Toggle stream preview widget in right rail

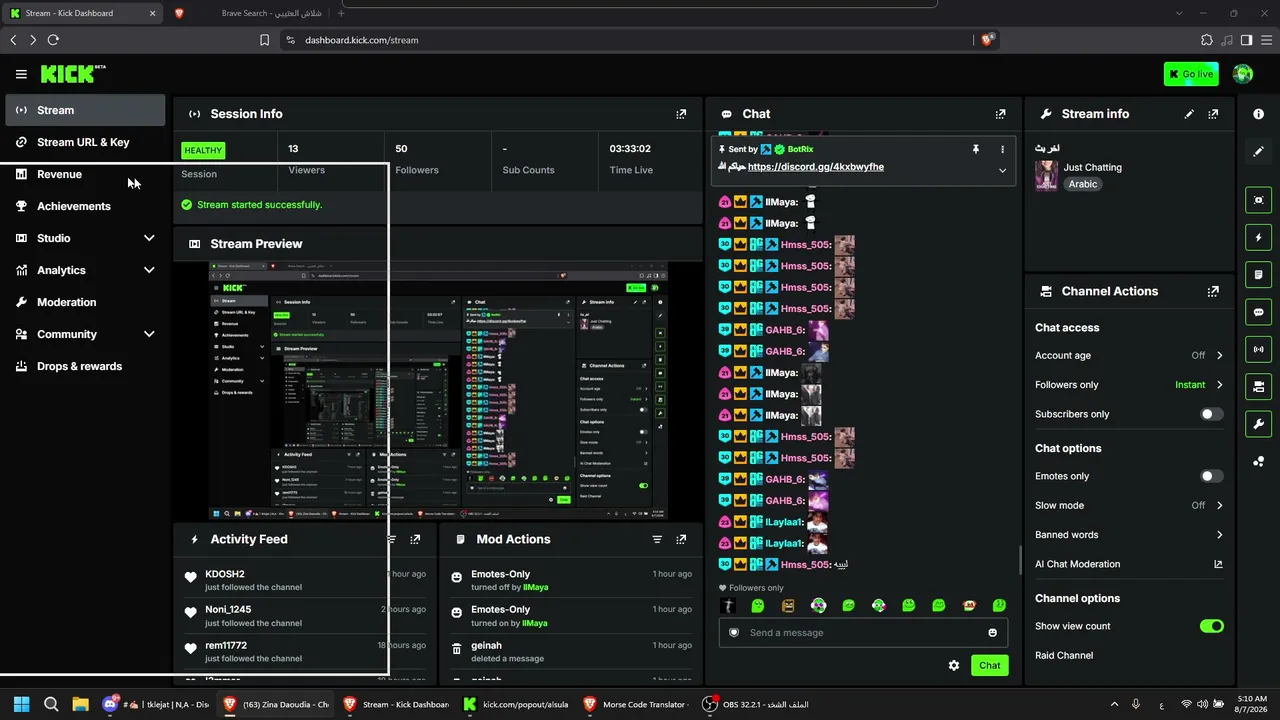click(1259, 200)
